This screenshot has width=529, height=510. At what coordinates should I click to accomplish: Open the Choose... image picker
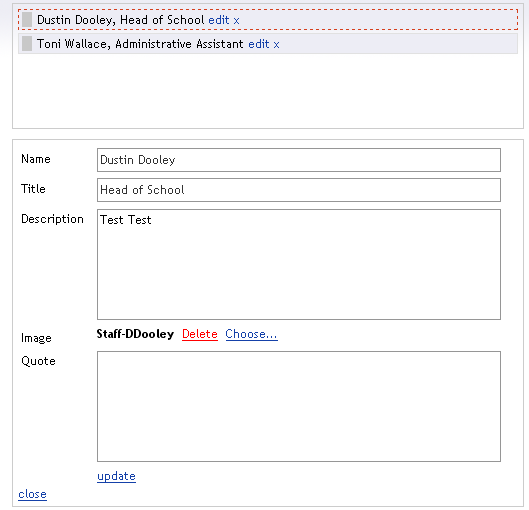pos(251,334)
